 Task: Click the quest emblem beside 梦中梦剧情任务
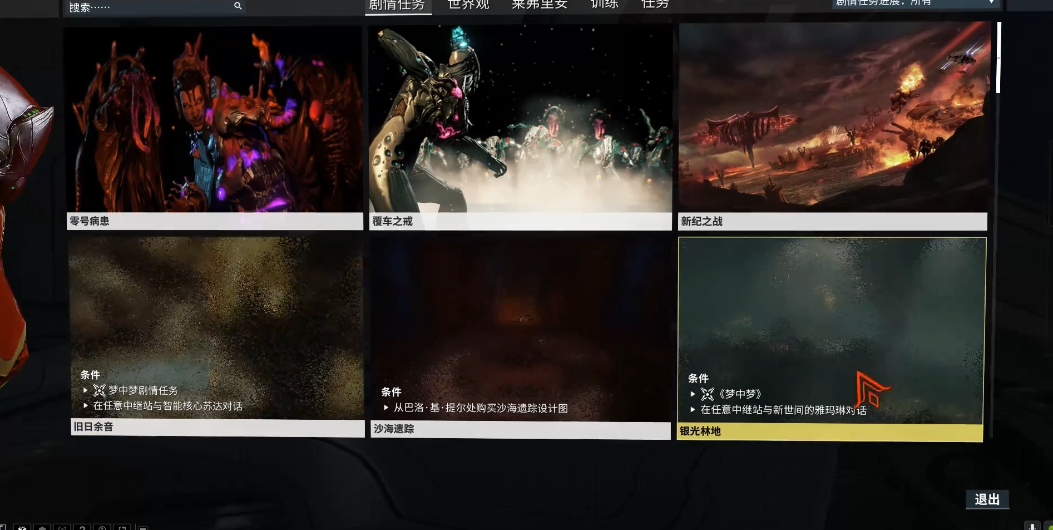[x=99, y=390]
